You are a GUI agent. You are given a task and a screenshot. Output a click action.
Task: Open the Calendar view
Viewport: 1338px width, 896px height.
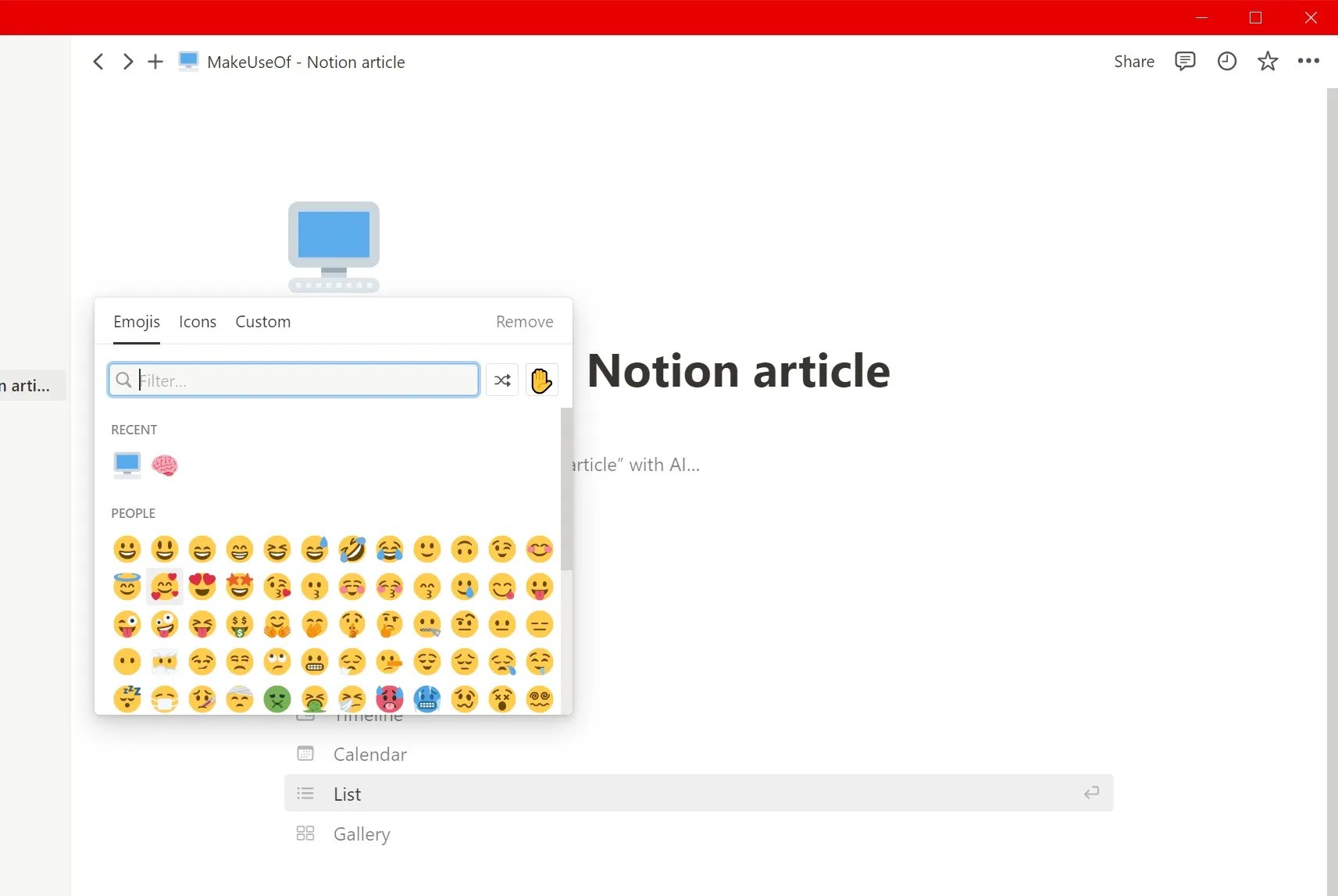click(369, 754)
